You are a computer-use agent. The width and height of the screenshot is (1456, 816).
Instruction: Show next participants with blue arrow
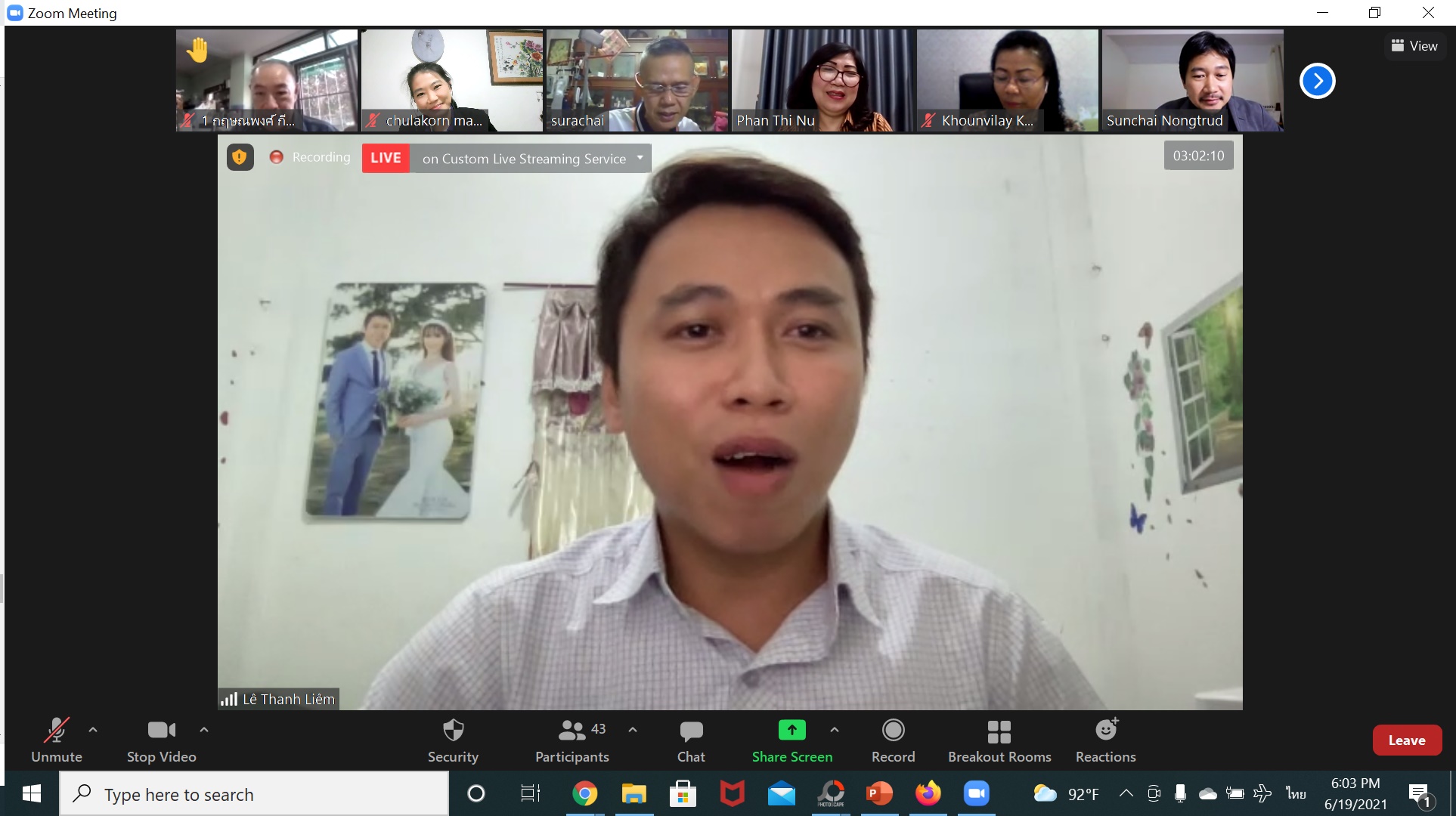click(1317, 81)
